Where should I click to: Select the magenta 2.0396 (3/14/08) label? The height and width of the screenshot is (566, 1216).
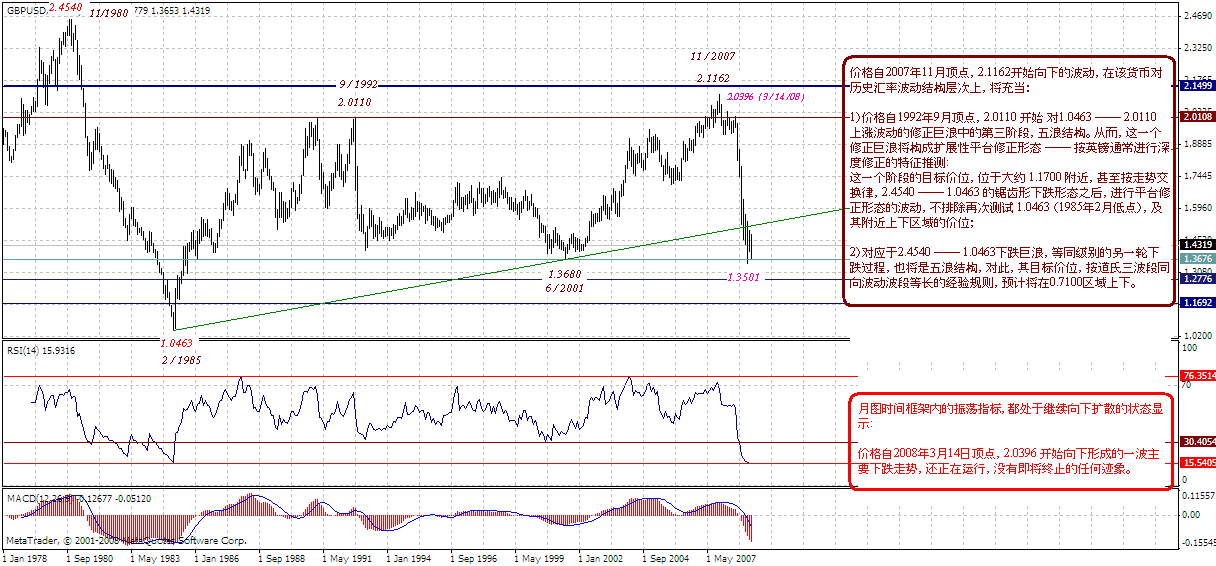(764, 97)
